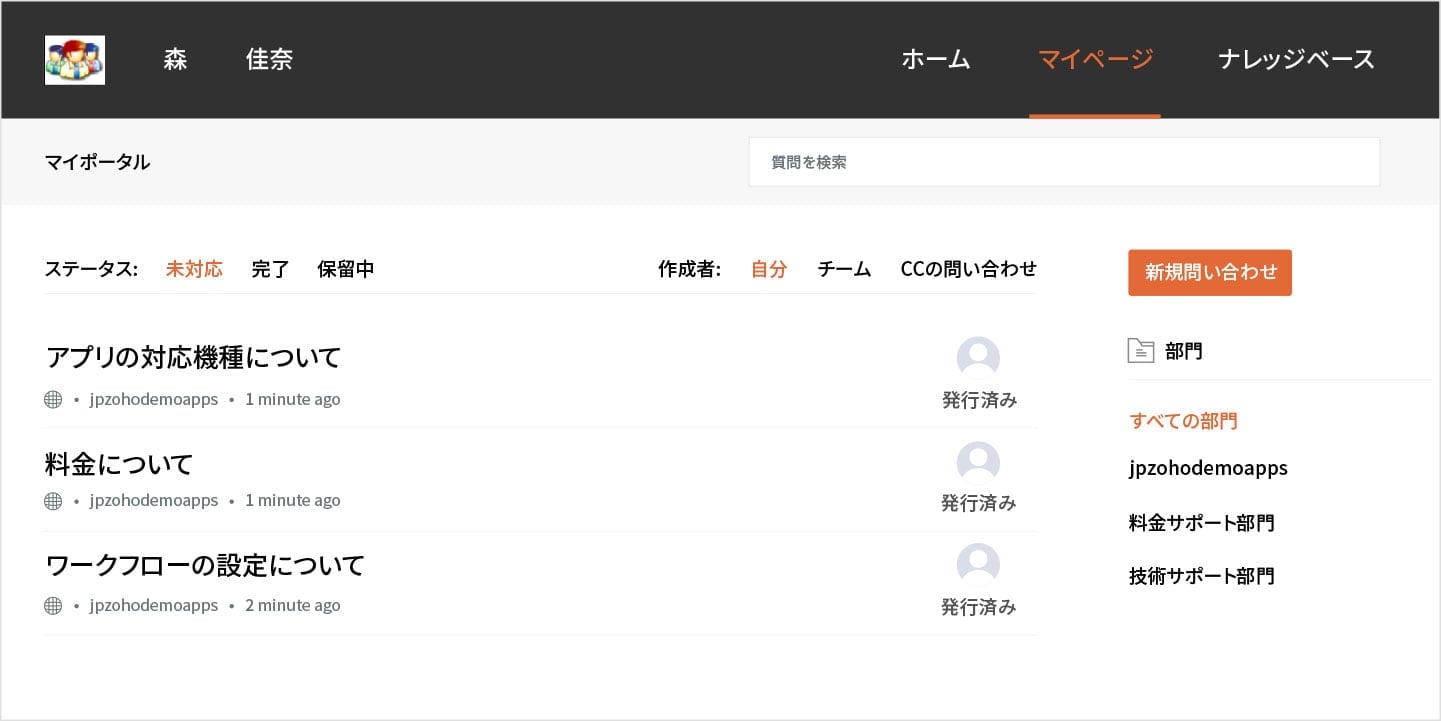
Task: Select 技術サポート部門 department
Action: click(x=1201, y=576)
